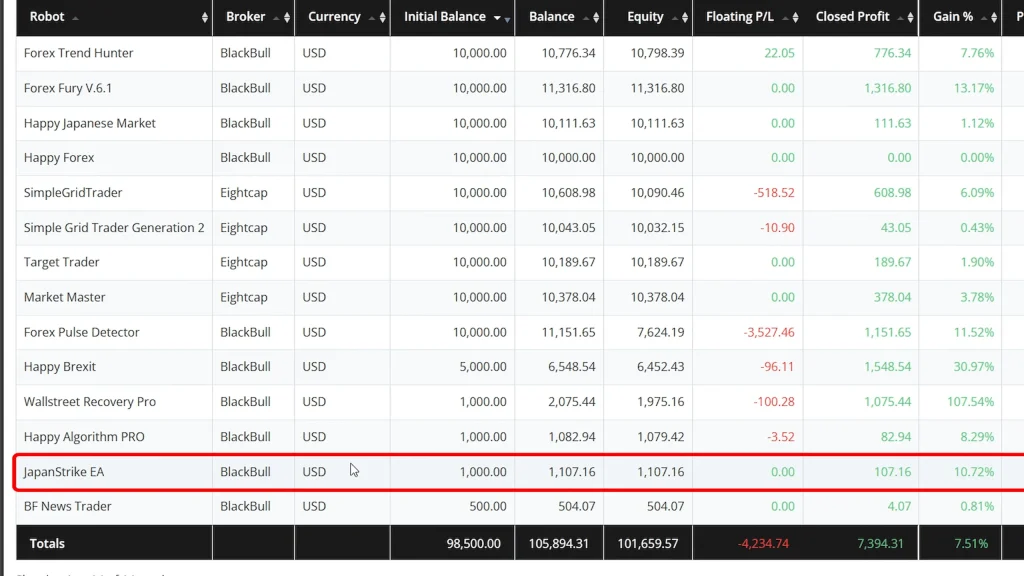
Task: Open SimpleGridTrader robot details
Action: coord(73,192)
